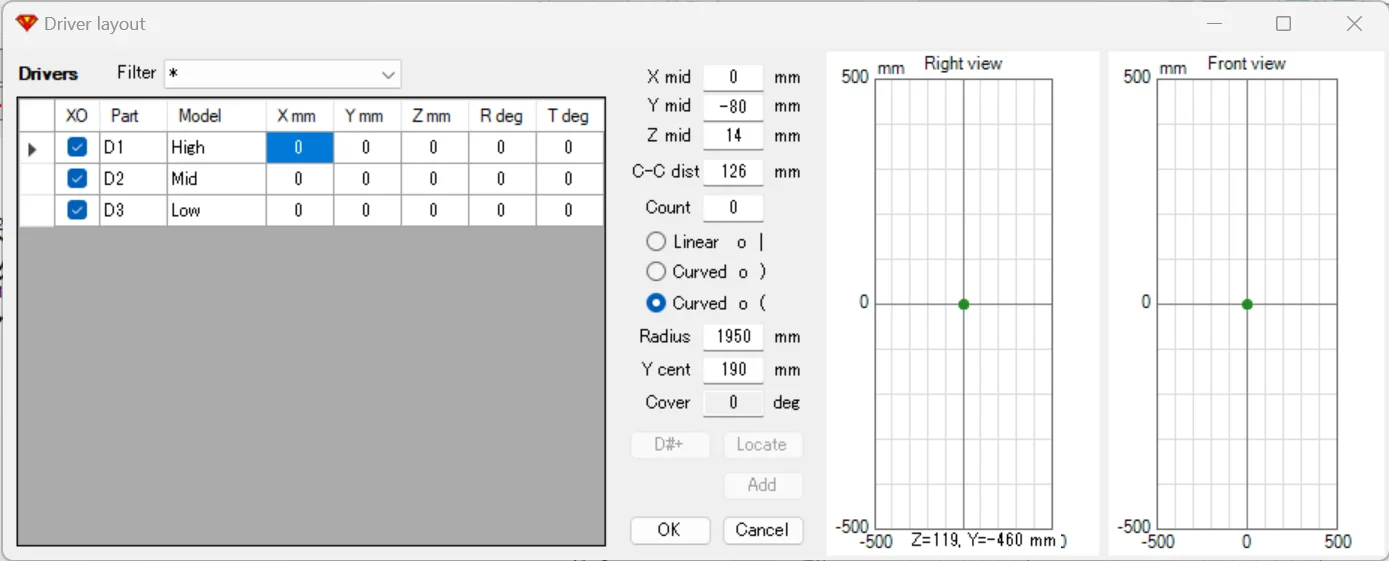1389x561 pixels.
Task: Click the X mm column header
Action: [297, 116]
